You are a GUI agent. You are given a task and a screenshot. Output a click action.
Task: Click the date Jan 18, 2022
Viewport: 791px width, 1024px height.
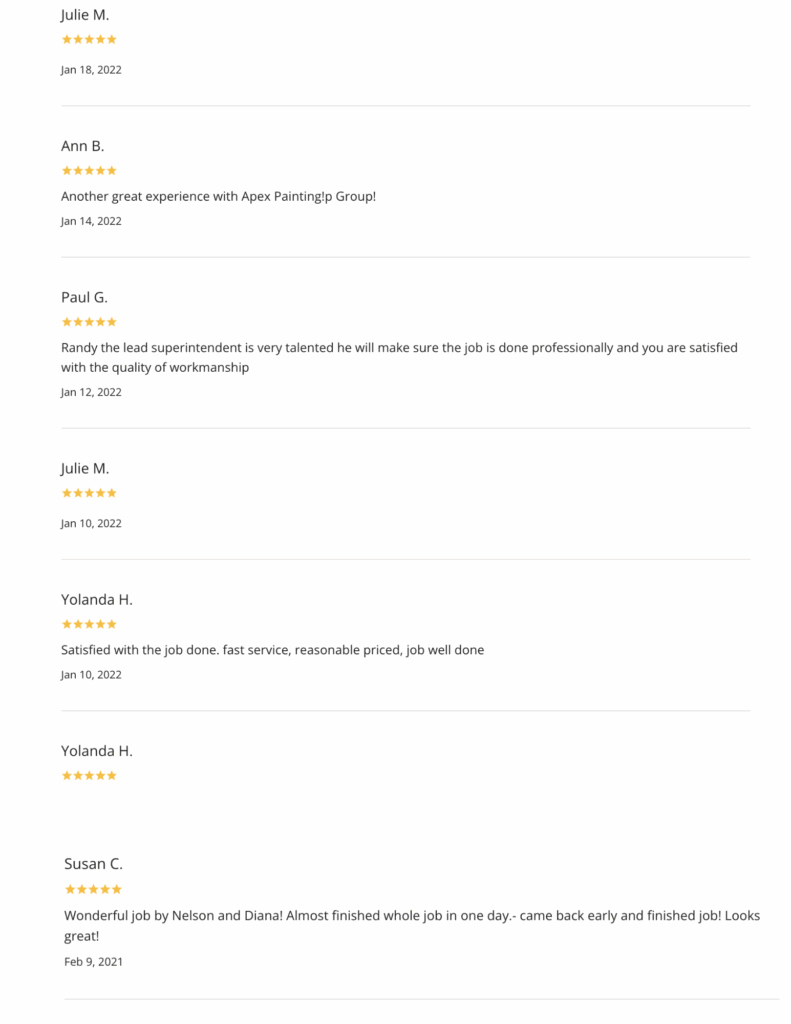[x=91, y=70]
